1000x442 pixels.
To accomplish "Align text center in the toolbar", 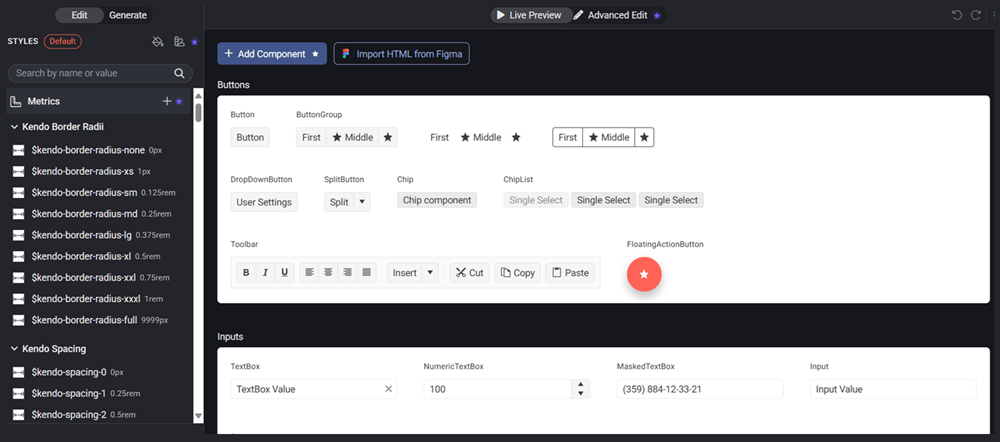I will pos(328,273).
